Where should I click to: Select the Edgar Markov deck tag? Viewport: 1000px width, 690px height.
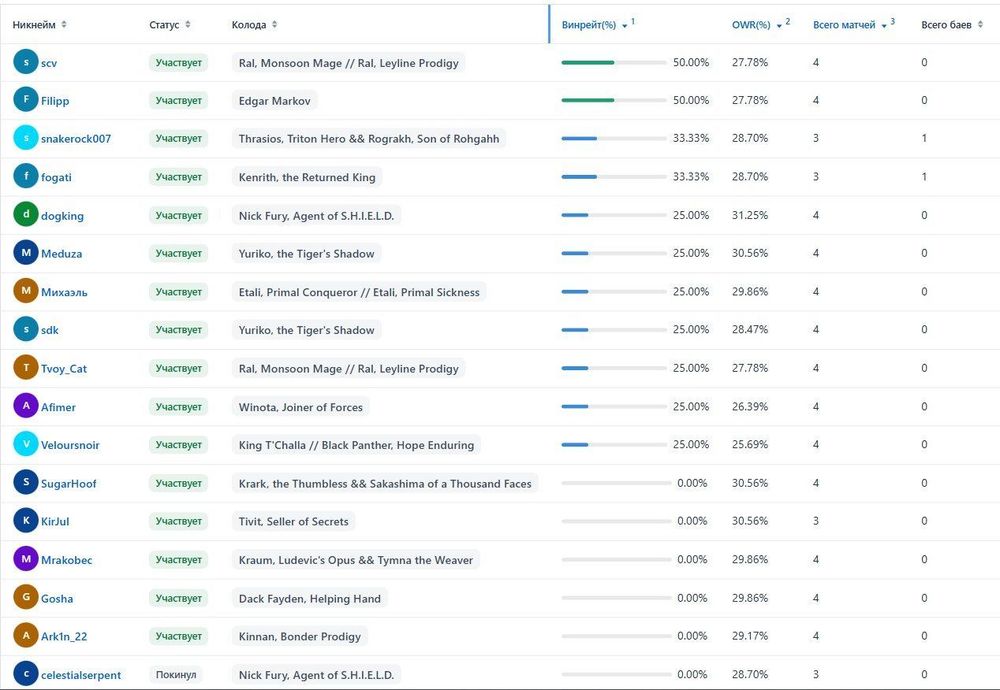point(274,100)
